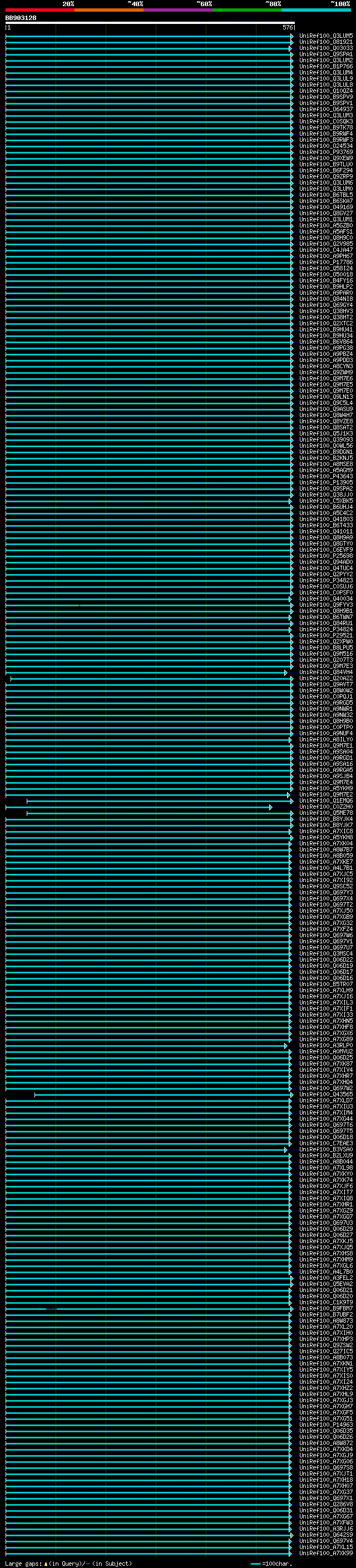Select hit UniRef100_A9NW32
This screenshot has width=356, height=1568.
click(x=325, y=715)
